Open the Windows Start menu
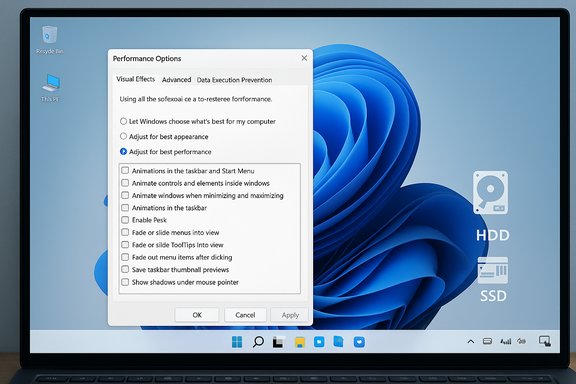This screenshot has height=384, width=576. 237,342
